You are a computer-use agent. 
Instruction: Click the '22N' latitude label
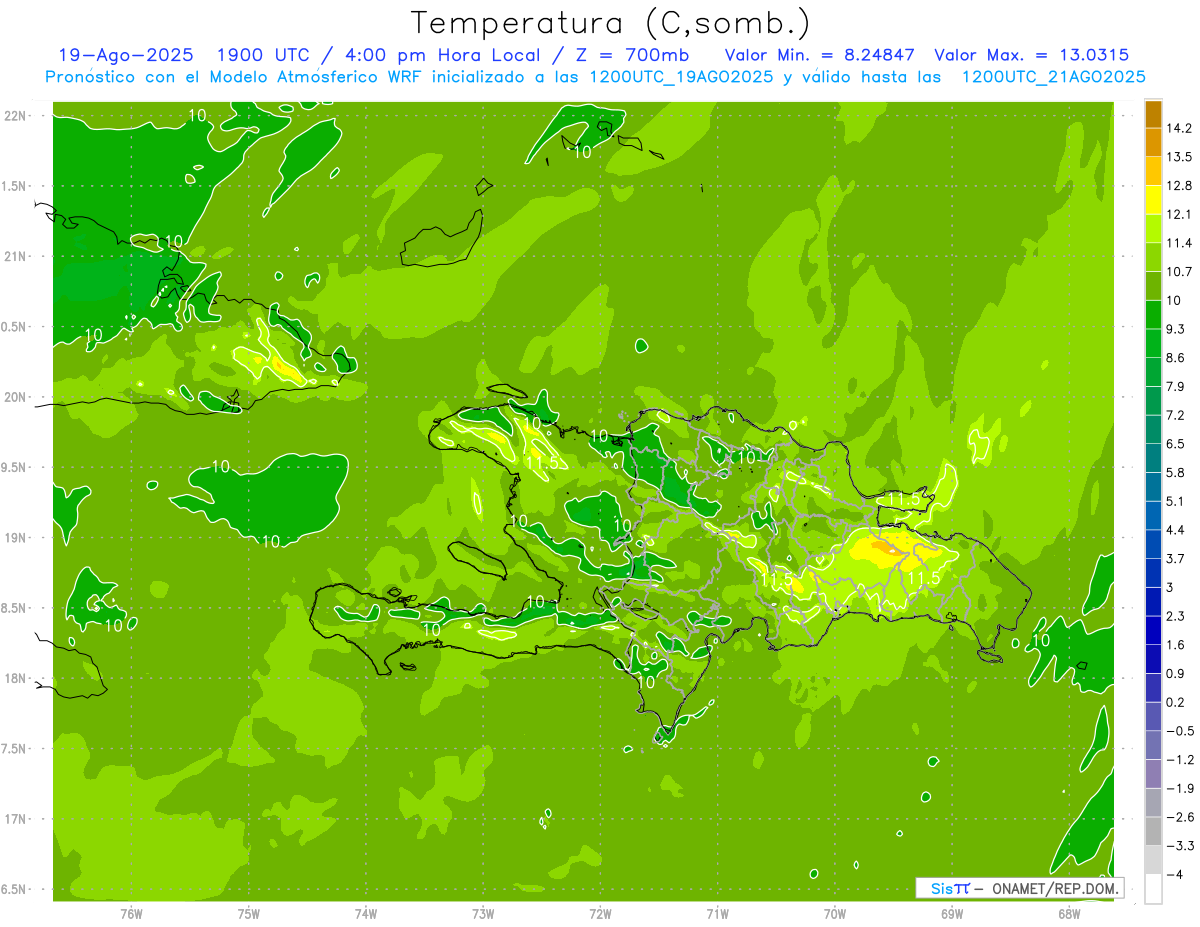coord(16,116)
